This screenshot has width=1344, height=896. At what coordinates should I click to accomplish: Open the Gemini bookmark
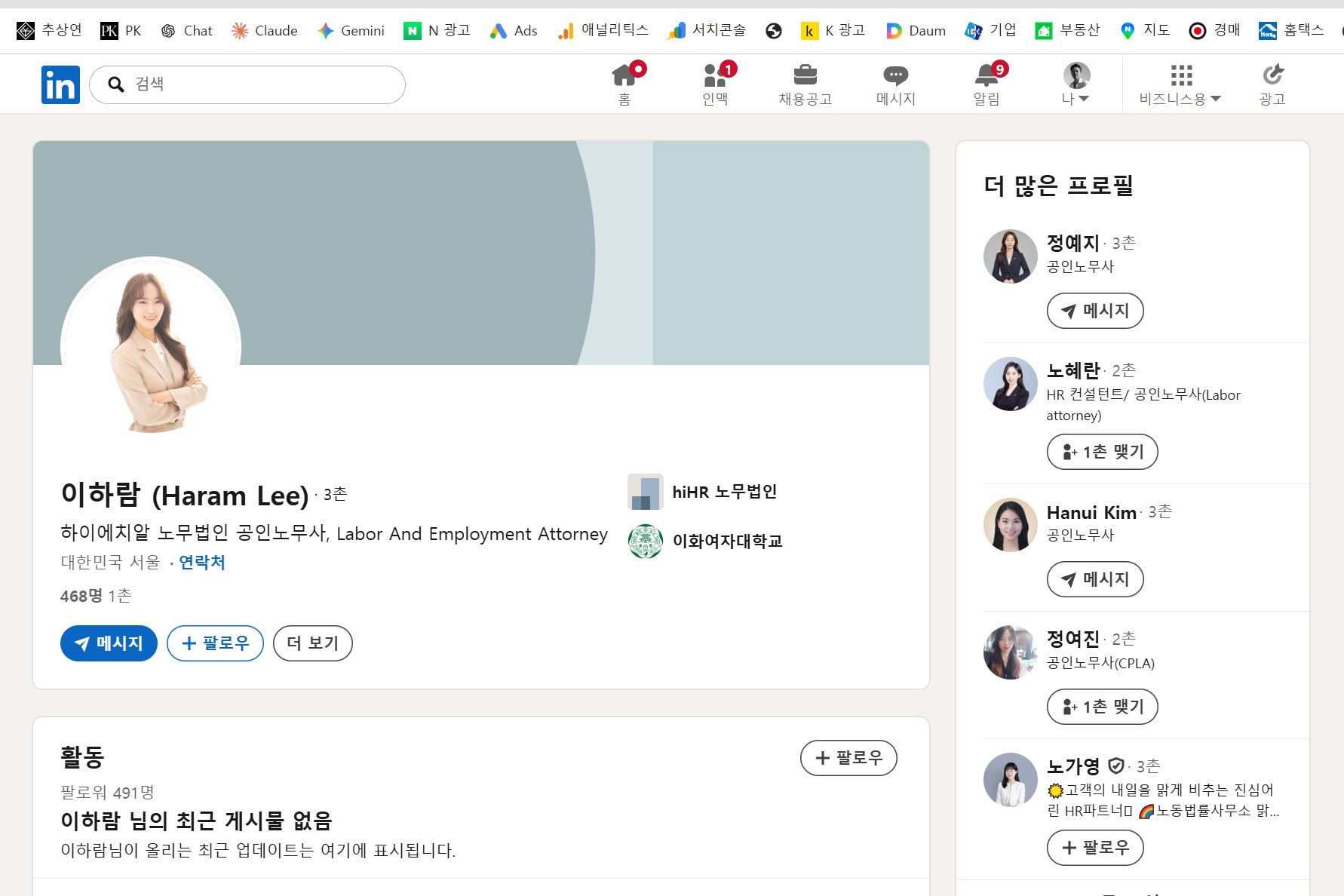[351, 30]
